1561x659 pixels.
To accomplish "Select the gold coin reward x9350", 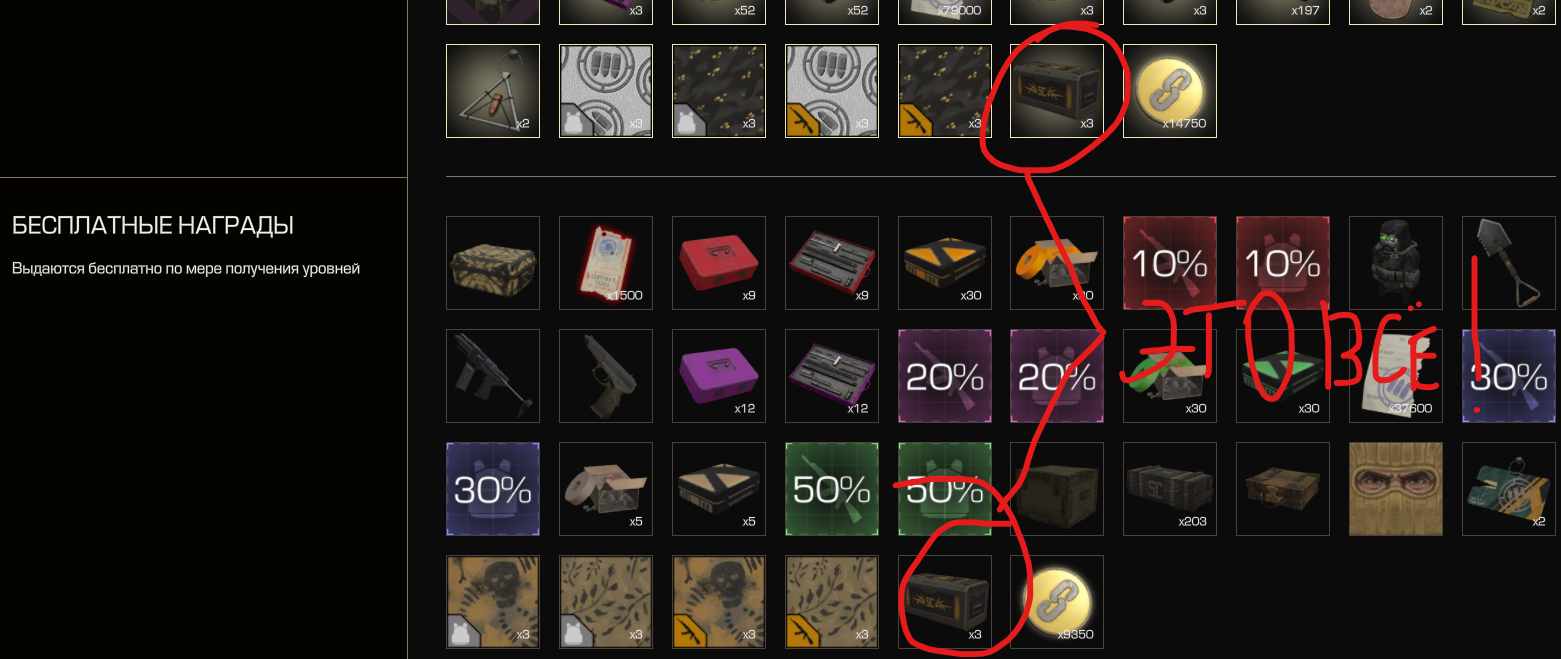I will (1057, 602).
